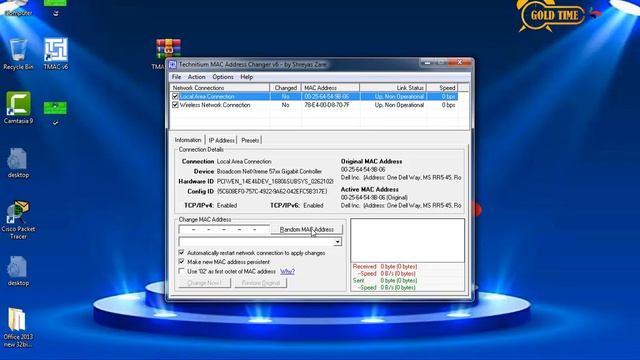Image resolution: width=640 pixels, height=360 pixels.
Task: Open the green icon beside Camtasia 9
Action: tap(55, 112)
